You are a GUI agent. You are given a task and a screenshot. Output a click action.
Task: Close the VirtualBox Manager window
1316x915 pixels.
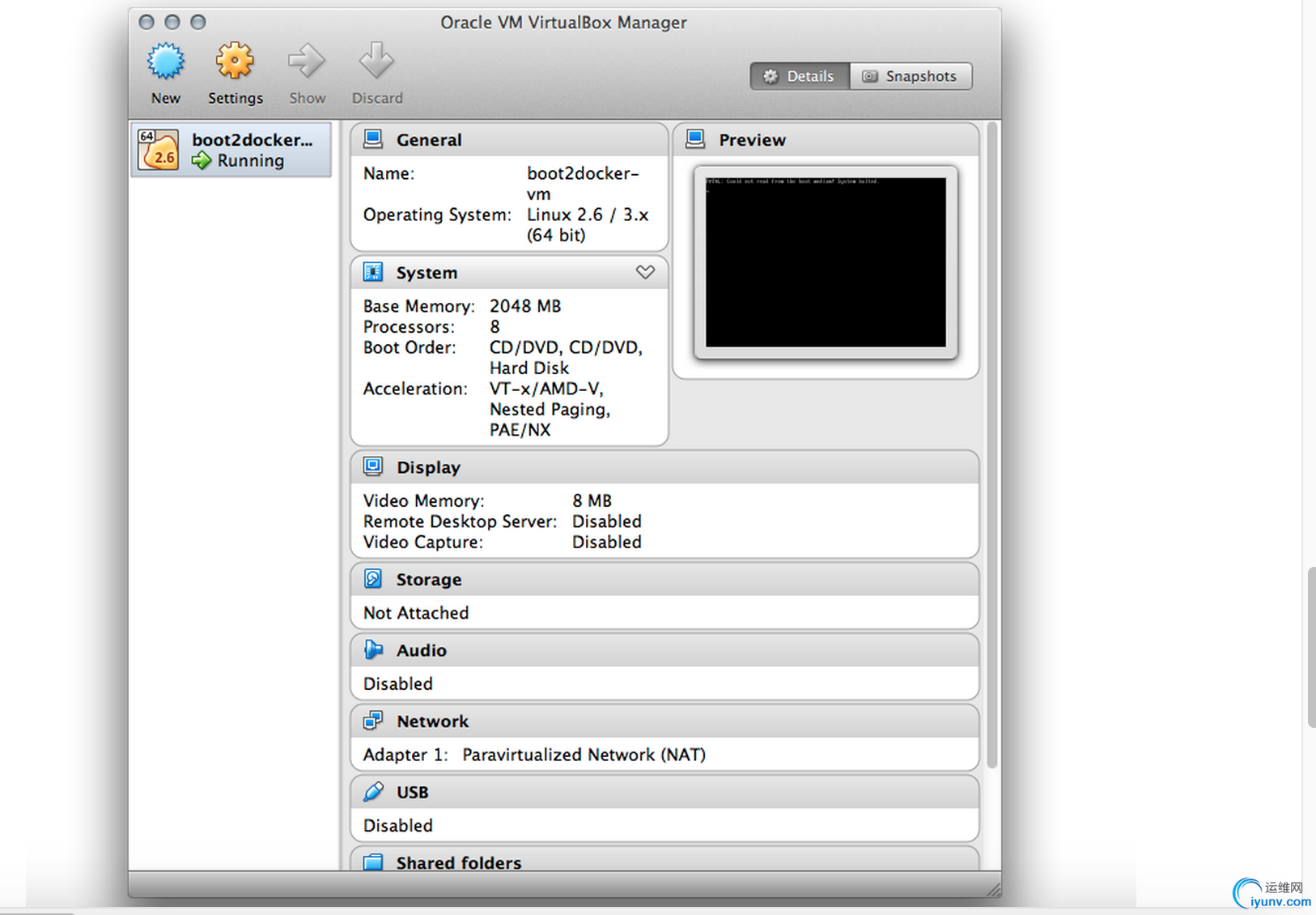pos(146,22)
